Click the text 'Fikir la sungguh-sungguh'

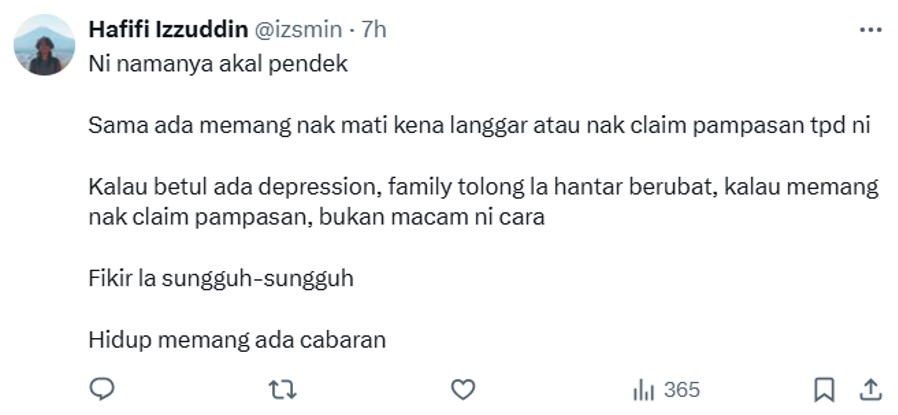pos(221,279)
